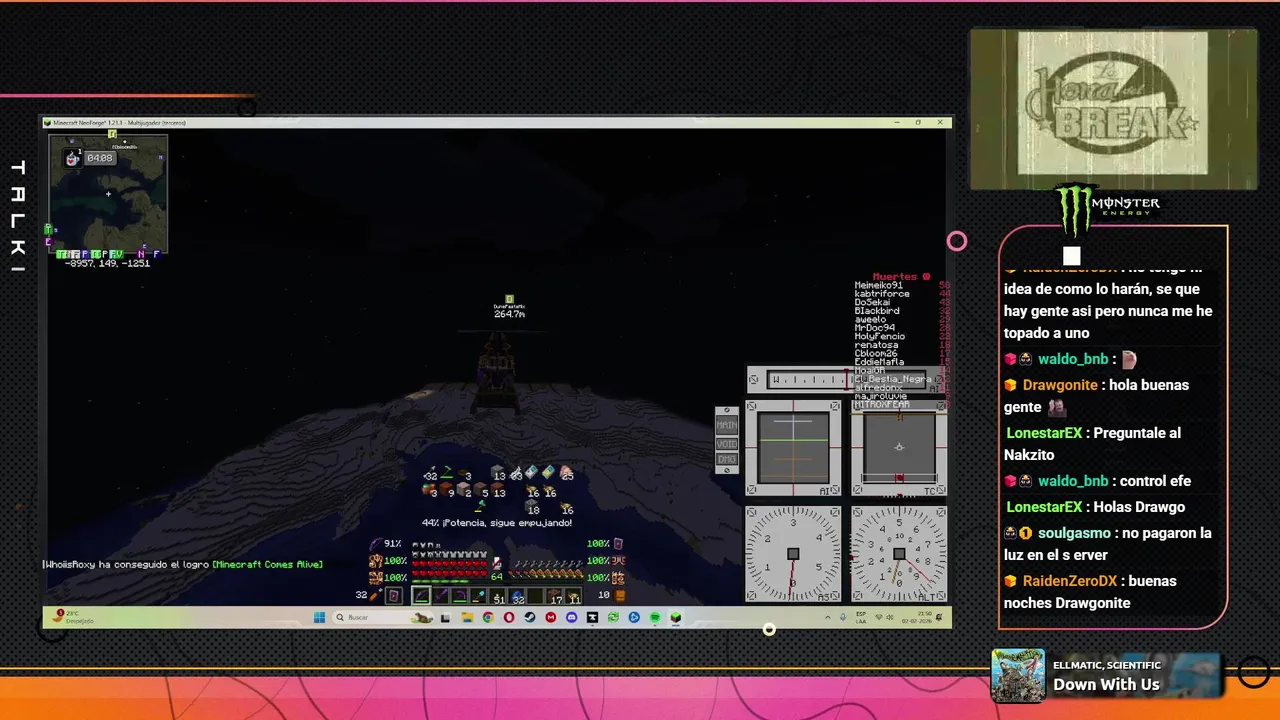
Task: Open the notification bell in tray
Action: coord(939,617)
